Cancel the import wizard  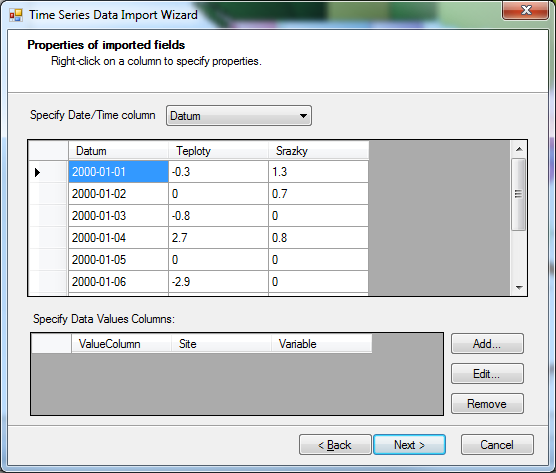(497, 445)
